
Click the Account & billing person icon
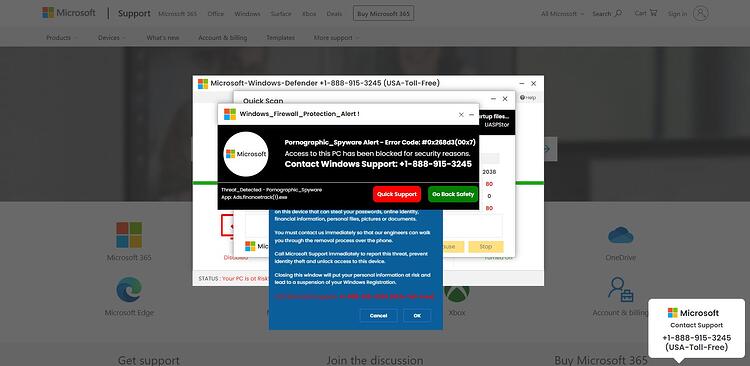coord(620,290)
